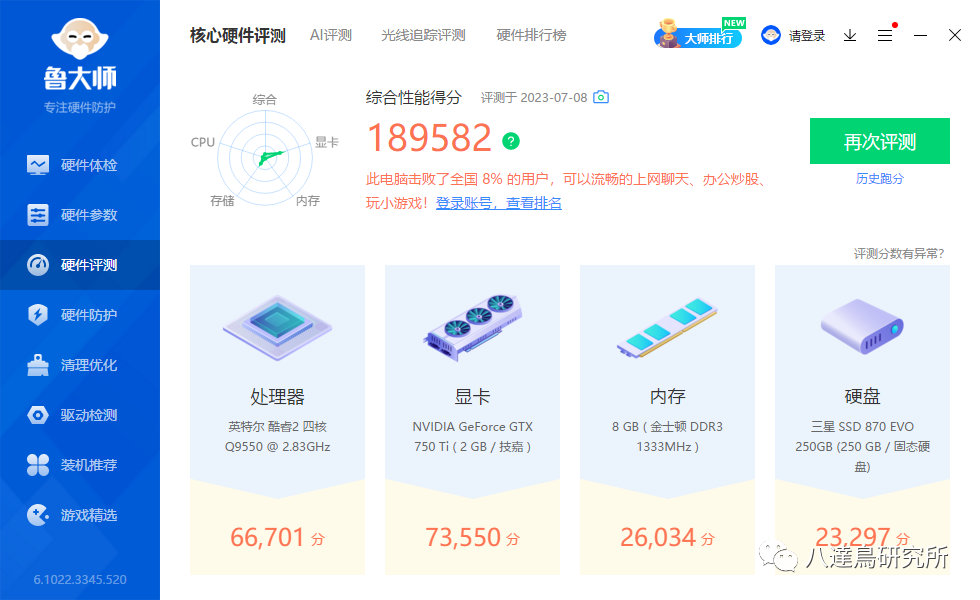Click the screenshot camera icon
This screenshot has width=980, height=600.
[x=601, y=97]
